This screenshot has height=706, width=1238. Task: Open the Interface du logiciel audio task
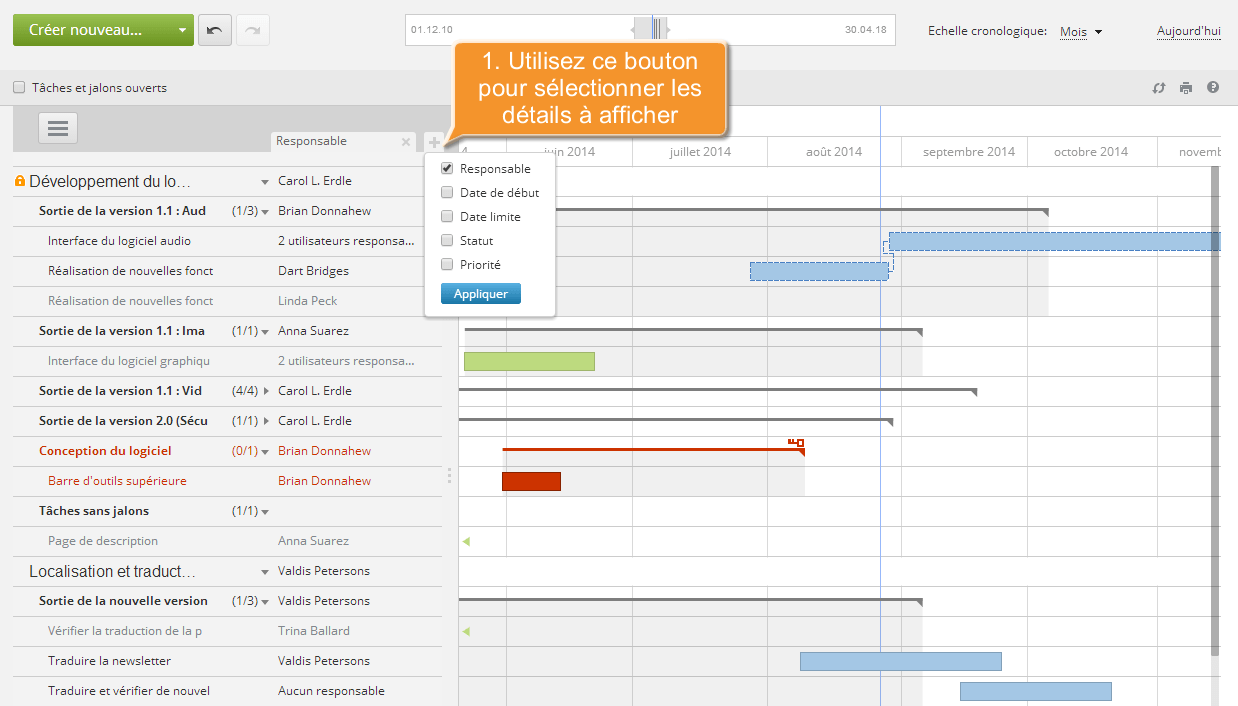click(x=119, y=241)
